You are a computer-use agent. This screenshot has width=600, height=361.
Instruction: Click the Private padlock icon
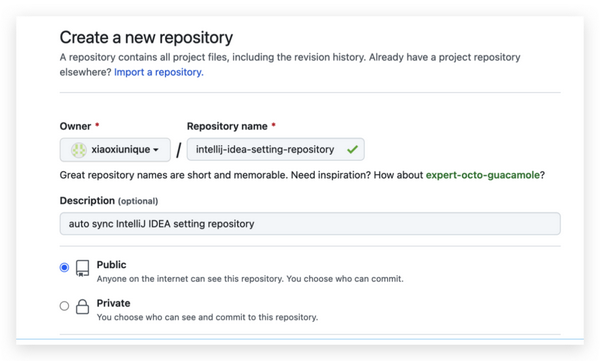pos(82,306)
